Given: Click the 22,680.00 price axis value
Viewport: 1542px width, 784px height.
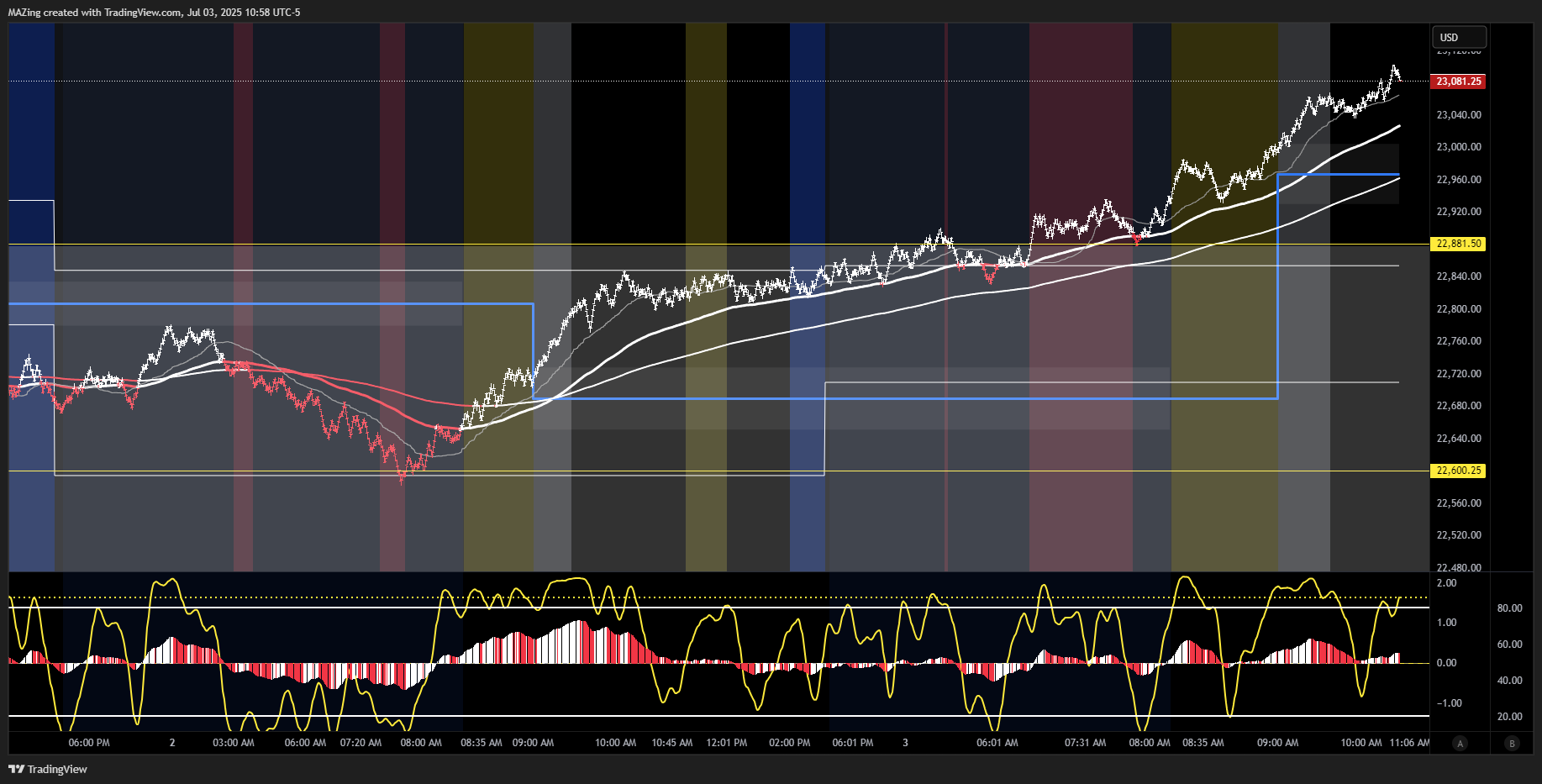Looking at the screenshot, I should 1459,406.
